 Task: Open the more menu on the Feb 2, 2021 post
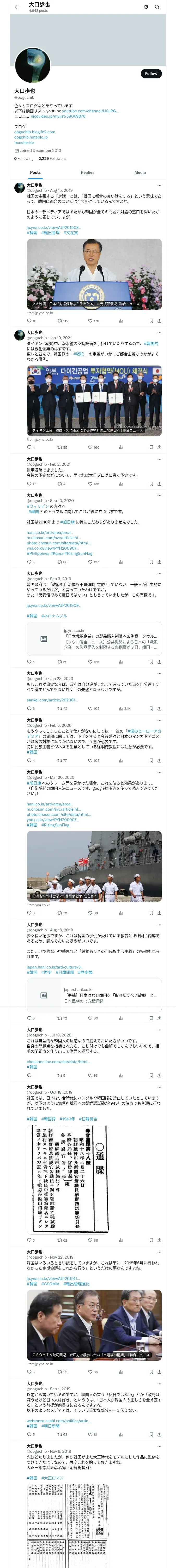tap(159, 459)
